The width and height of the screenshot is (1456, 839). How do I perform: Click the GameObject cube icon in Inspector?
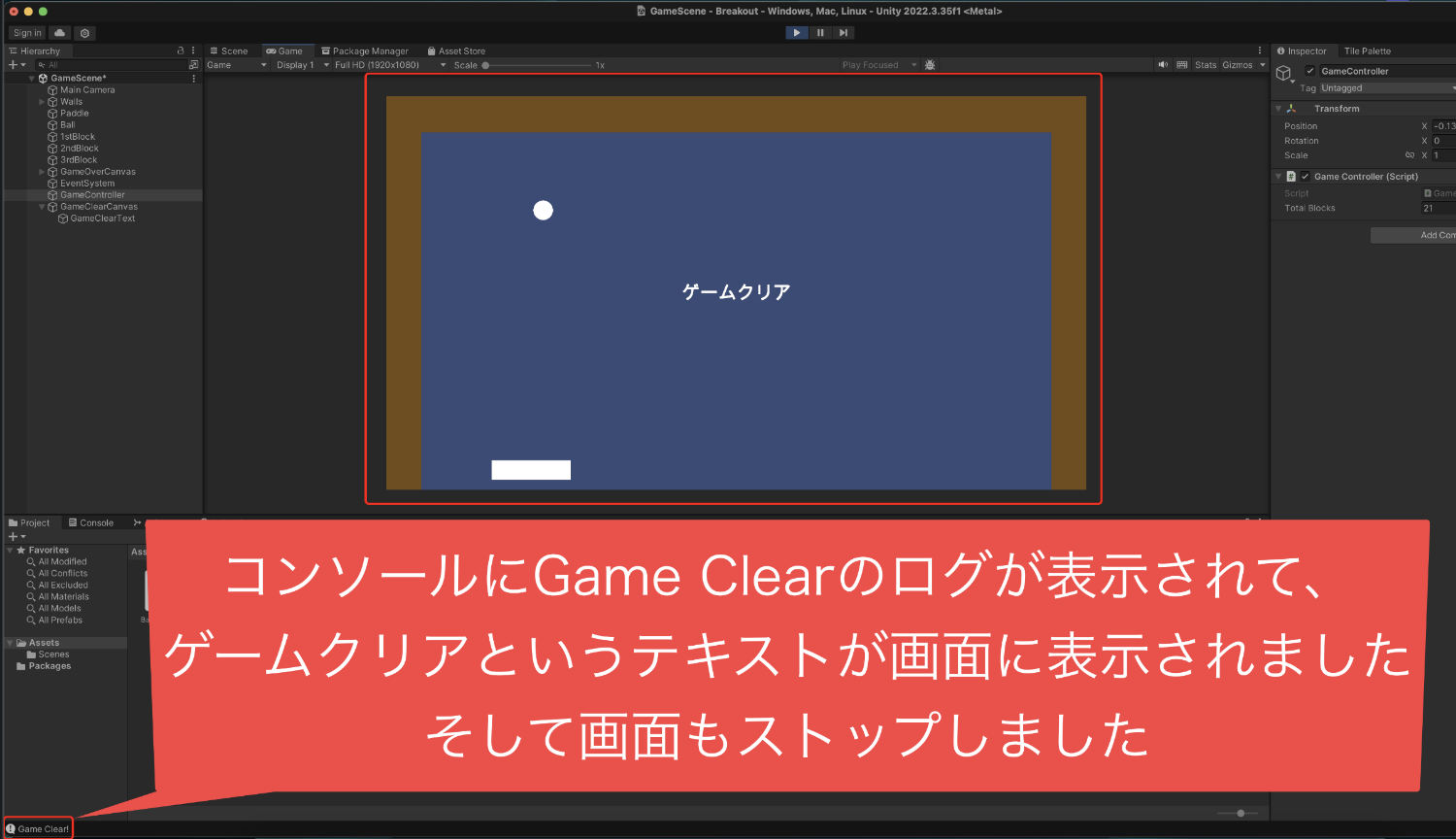point(1283,73)
